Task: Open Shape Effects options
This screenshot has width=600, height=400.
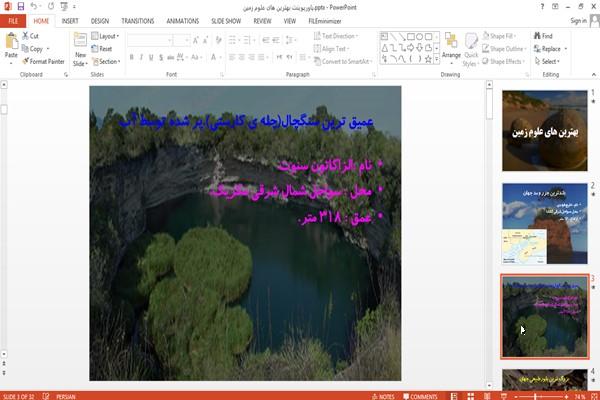Action: [x=502, y=61]
